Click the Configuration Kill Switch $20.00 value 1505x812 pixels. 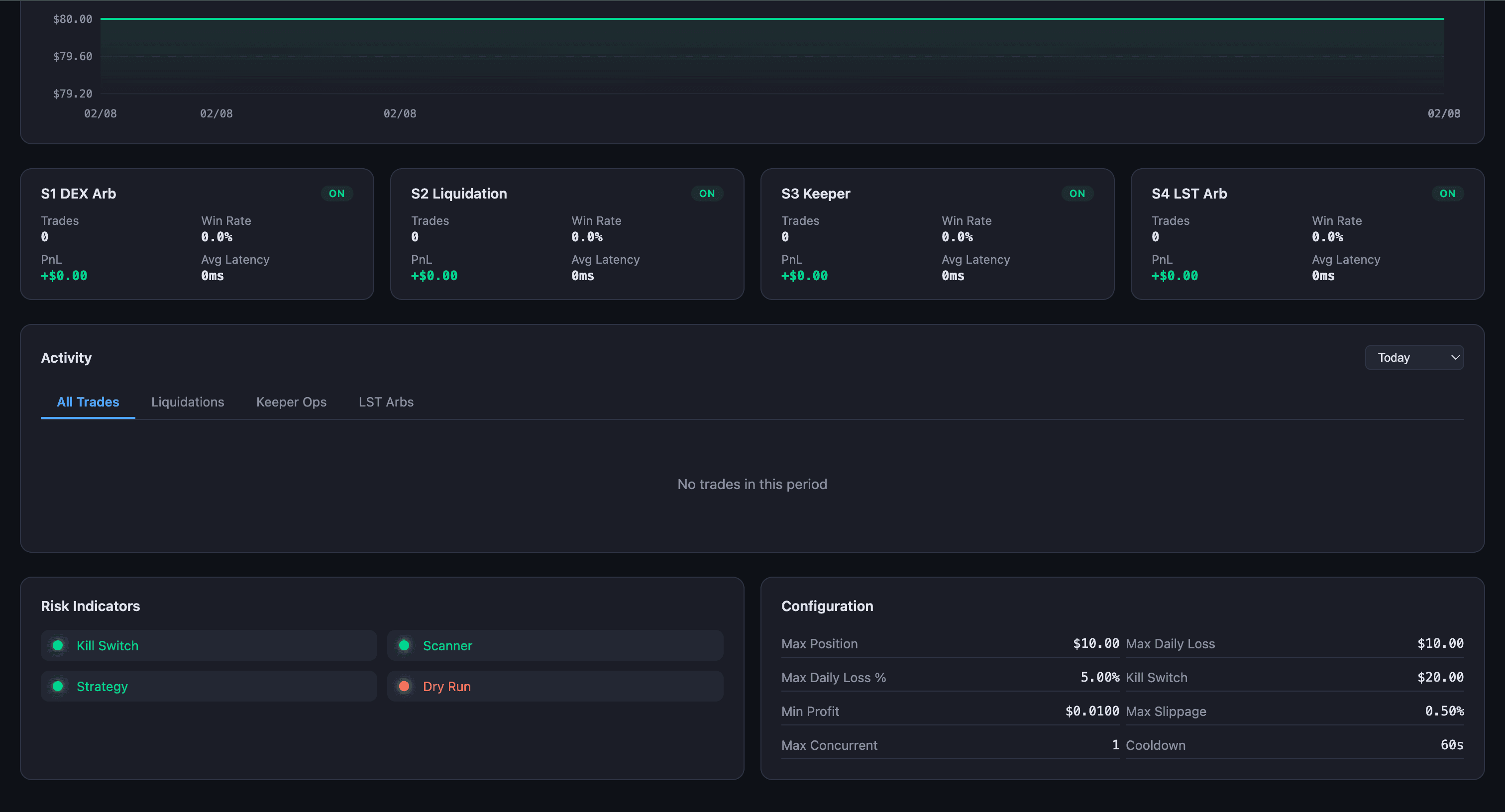(1440, 677)
